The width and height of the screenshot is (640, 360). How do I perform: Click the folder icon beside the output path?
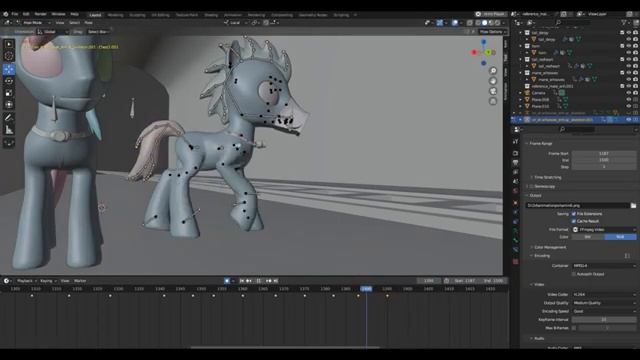(633, 206)
